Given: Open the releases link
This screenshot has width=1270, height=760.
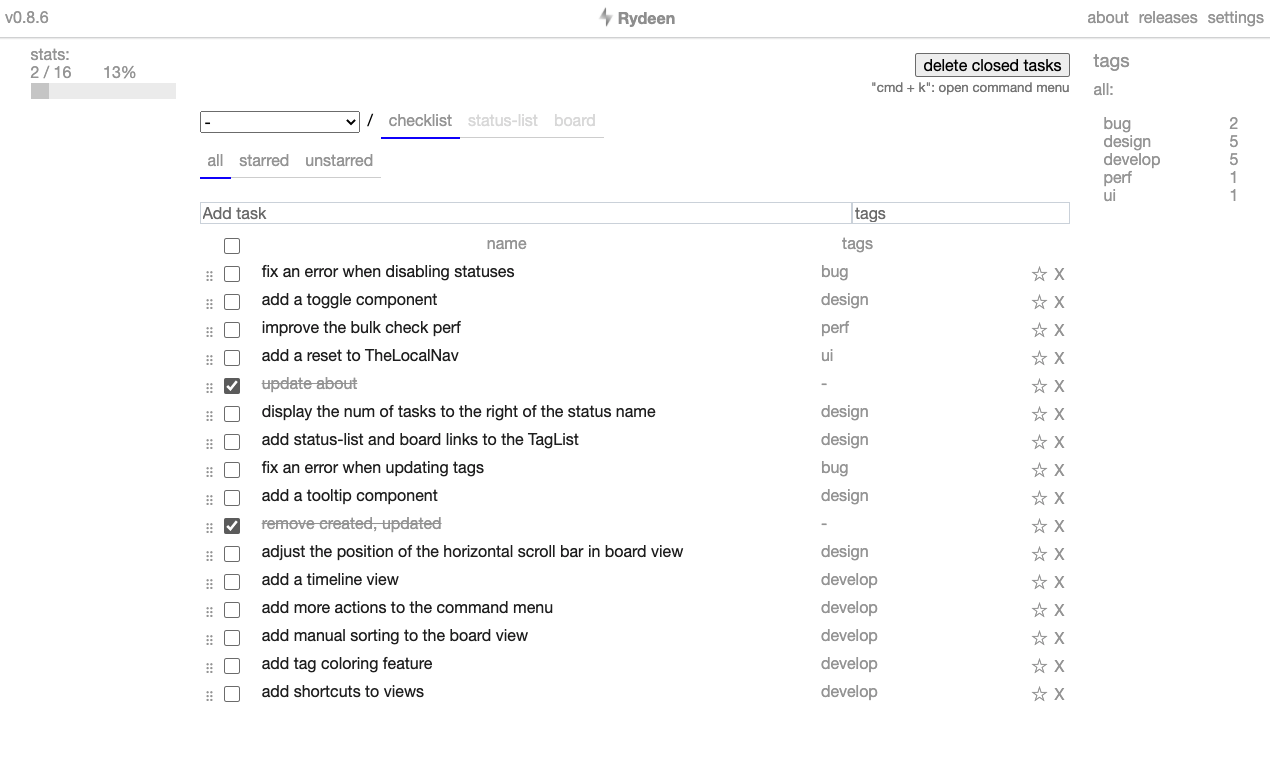Looking at the screenshot, I should coord(1168,18).
